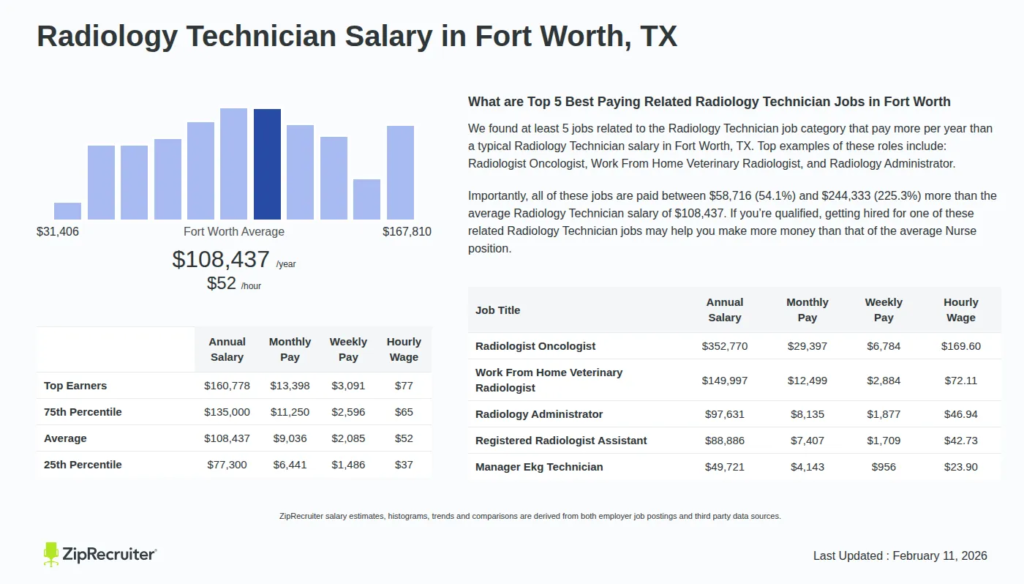Click the Monthly Pay column header
Image resolution: width=1024 pixels, height=584 pixels.
(807, 309)
